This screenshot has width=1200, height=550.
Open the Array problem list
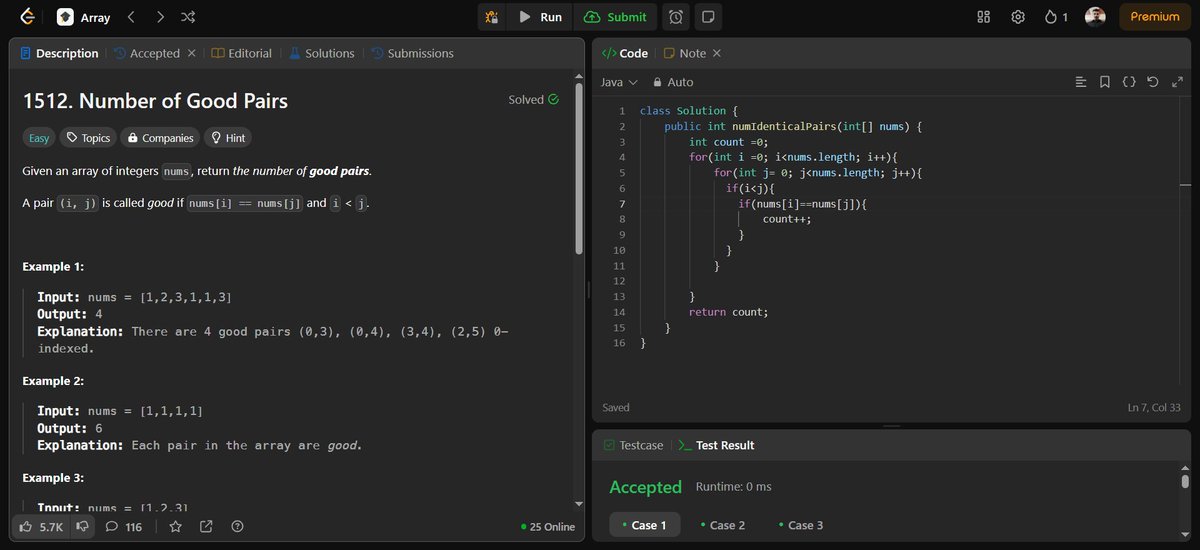coord(83,17)
